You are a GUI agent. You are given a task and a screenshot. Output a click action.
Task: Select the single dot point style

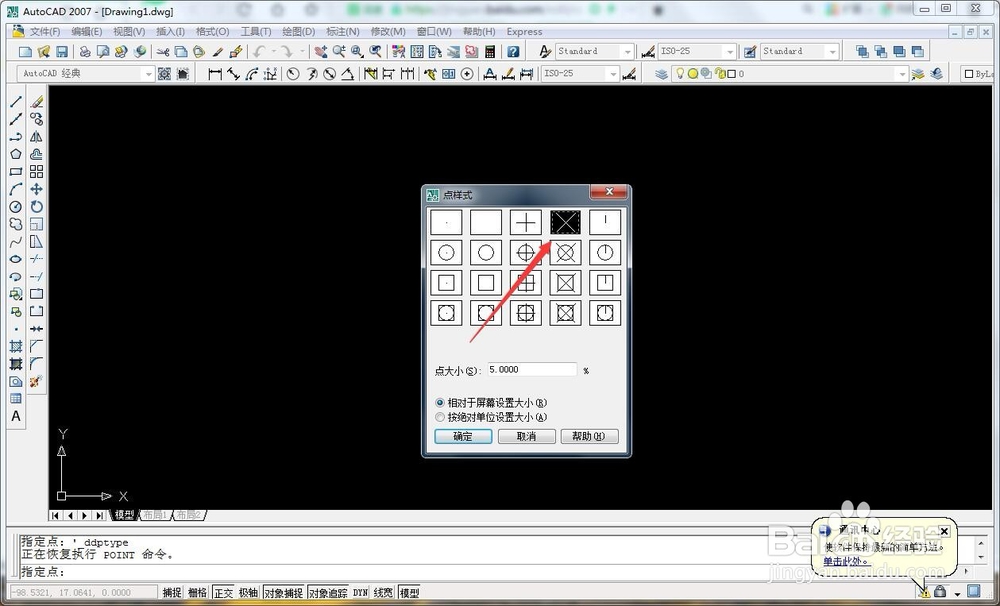(x=446, y=222)
